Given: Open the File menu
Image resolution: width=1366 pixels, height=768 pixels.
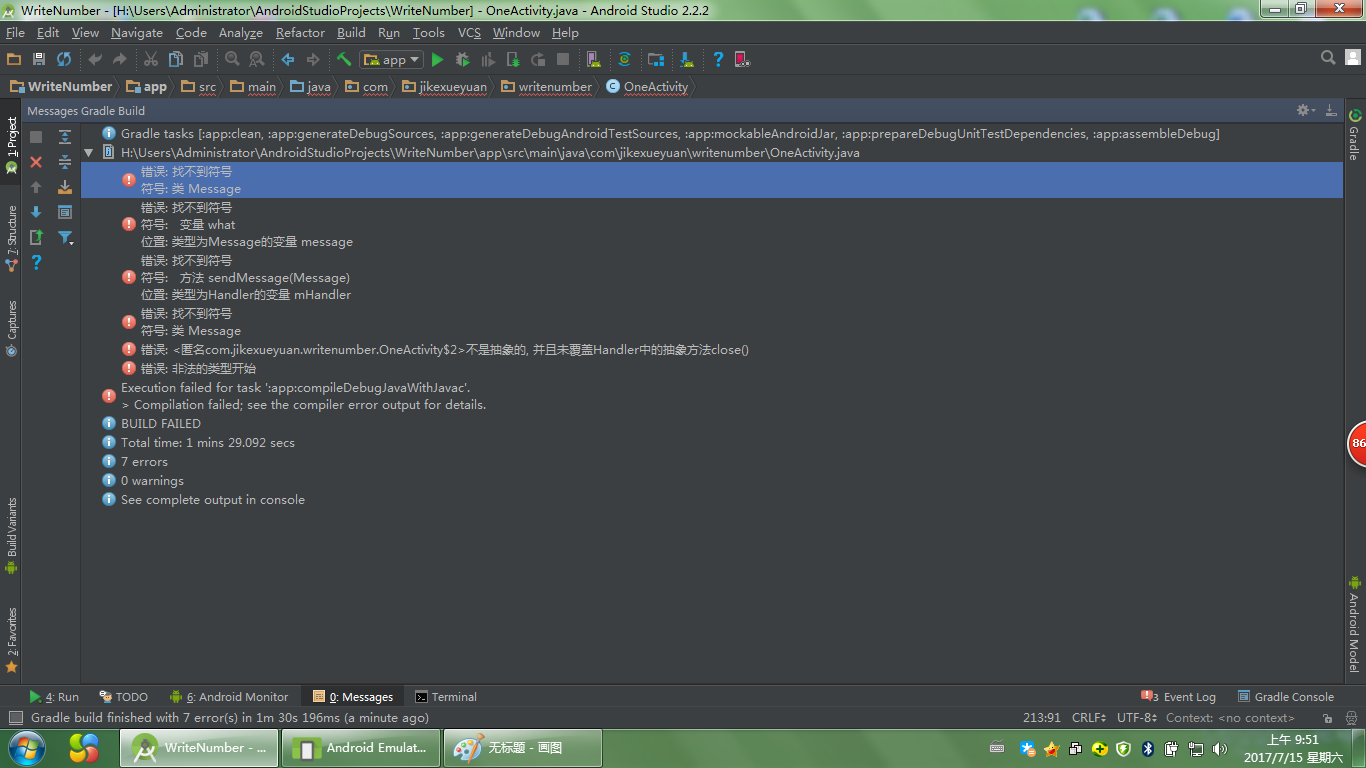Looking at the screenshot, I should point(15,33).
